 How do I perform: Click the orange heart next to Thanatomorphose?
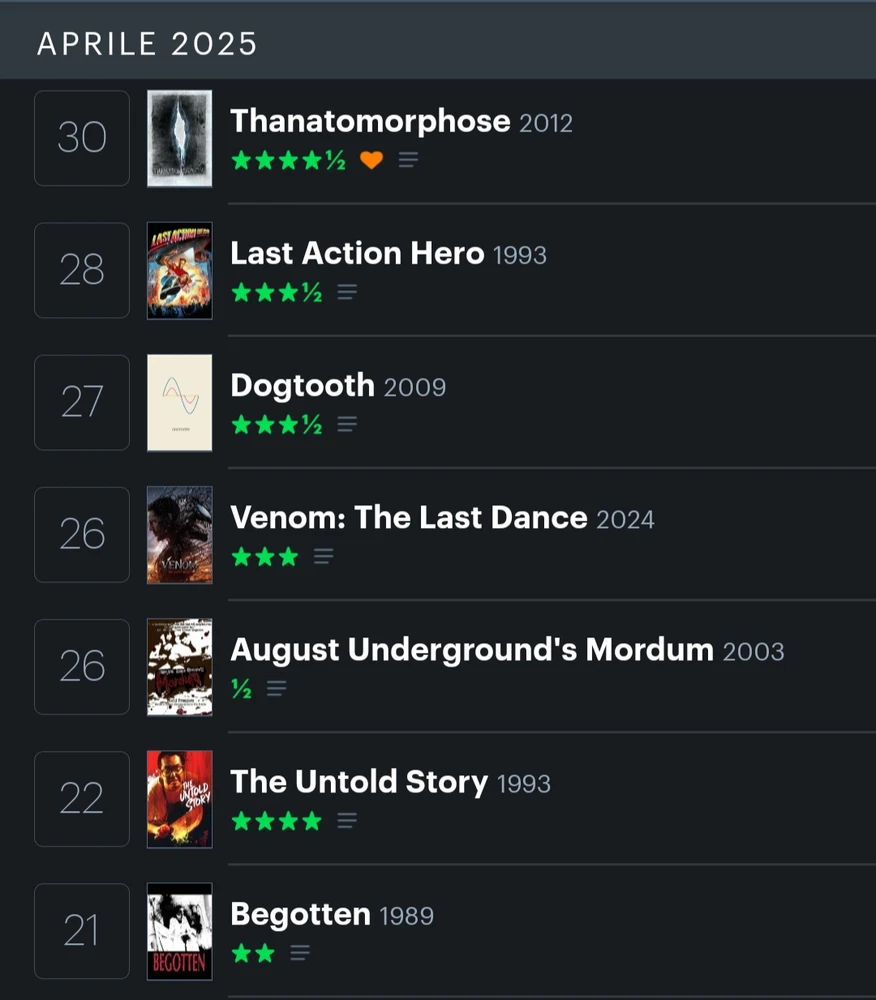pos(371,160)
